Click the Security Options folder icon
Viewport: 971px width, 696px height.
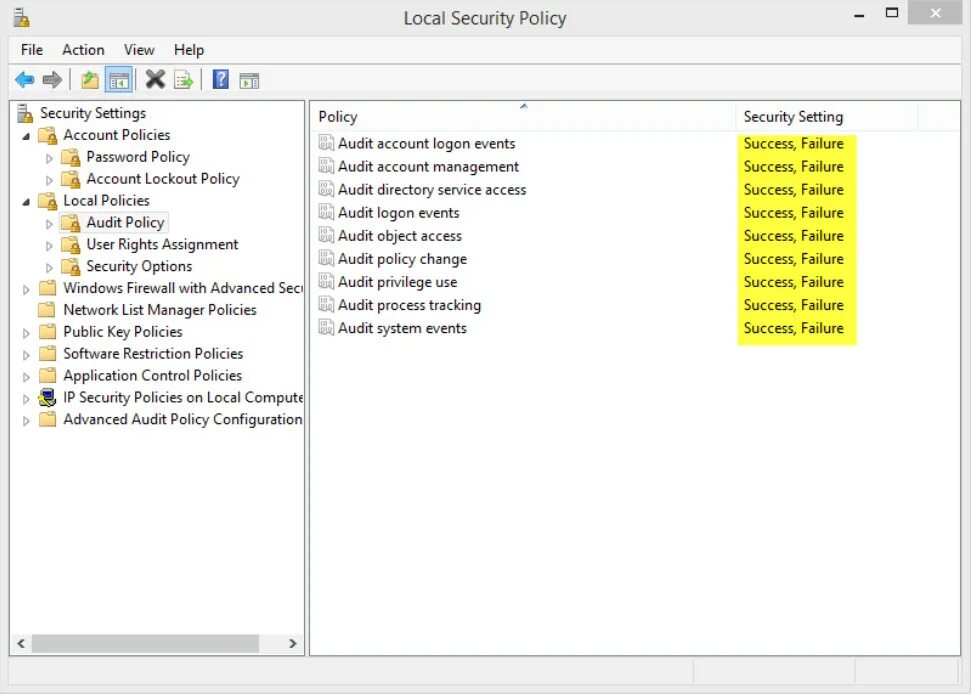pyautogui.click(x=71, y=267)
